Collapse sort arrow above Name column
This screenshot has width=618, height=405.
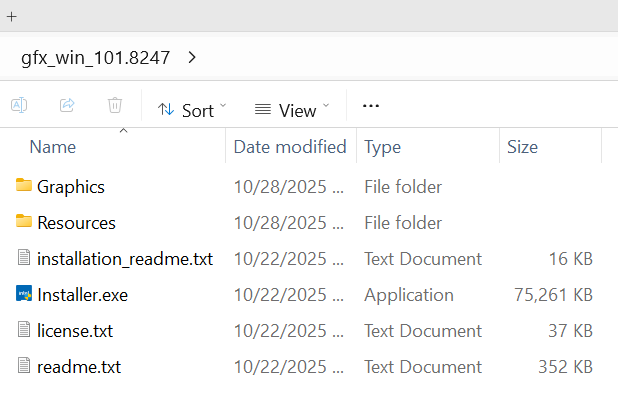123,131
